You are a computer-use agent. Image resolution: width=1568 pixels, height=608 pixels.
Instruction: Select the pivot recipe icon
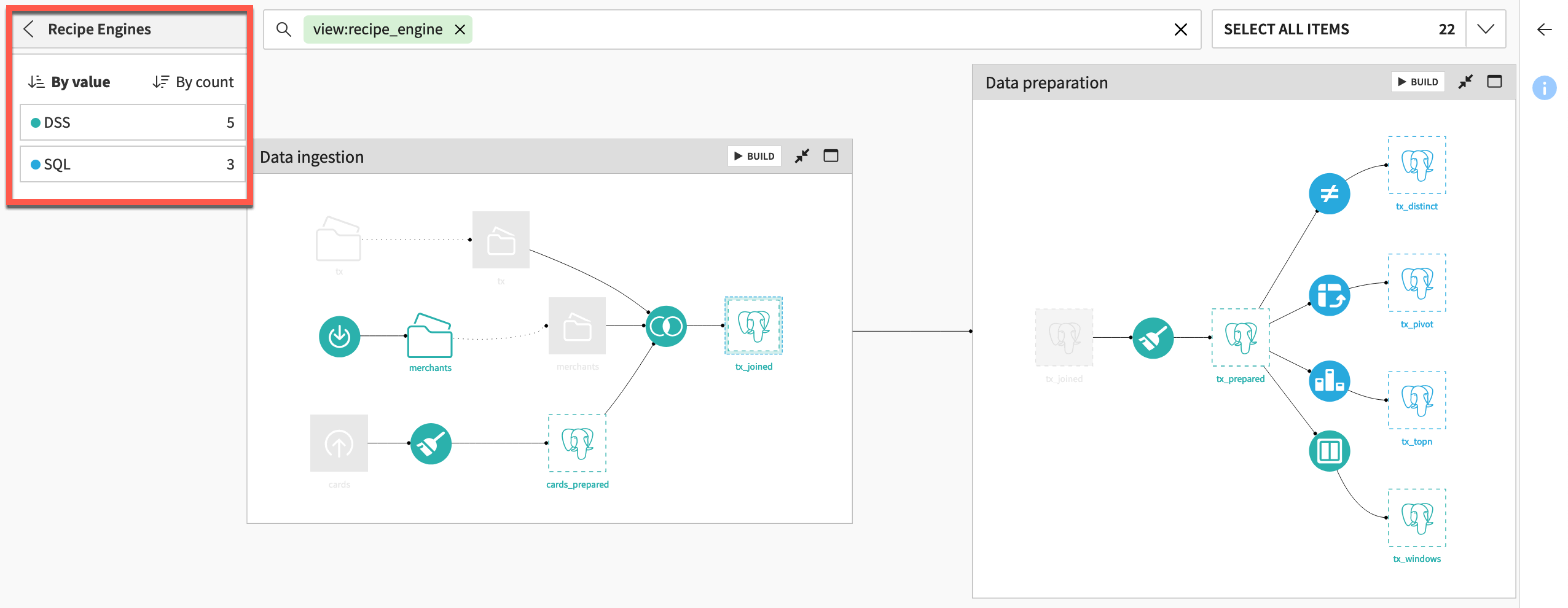(1329, 295)
